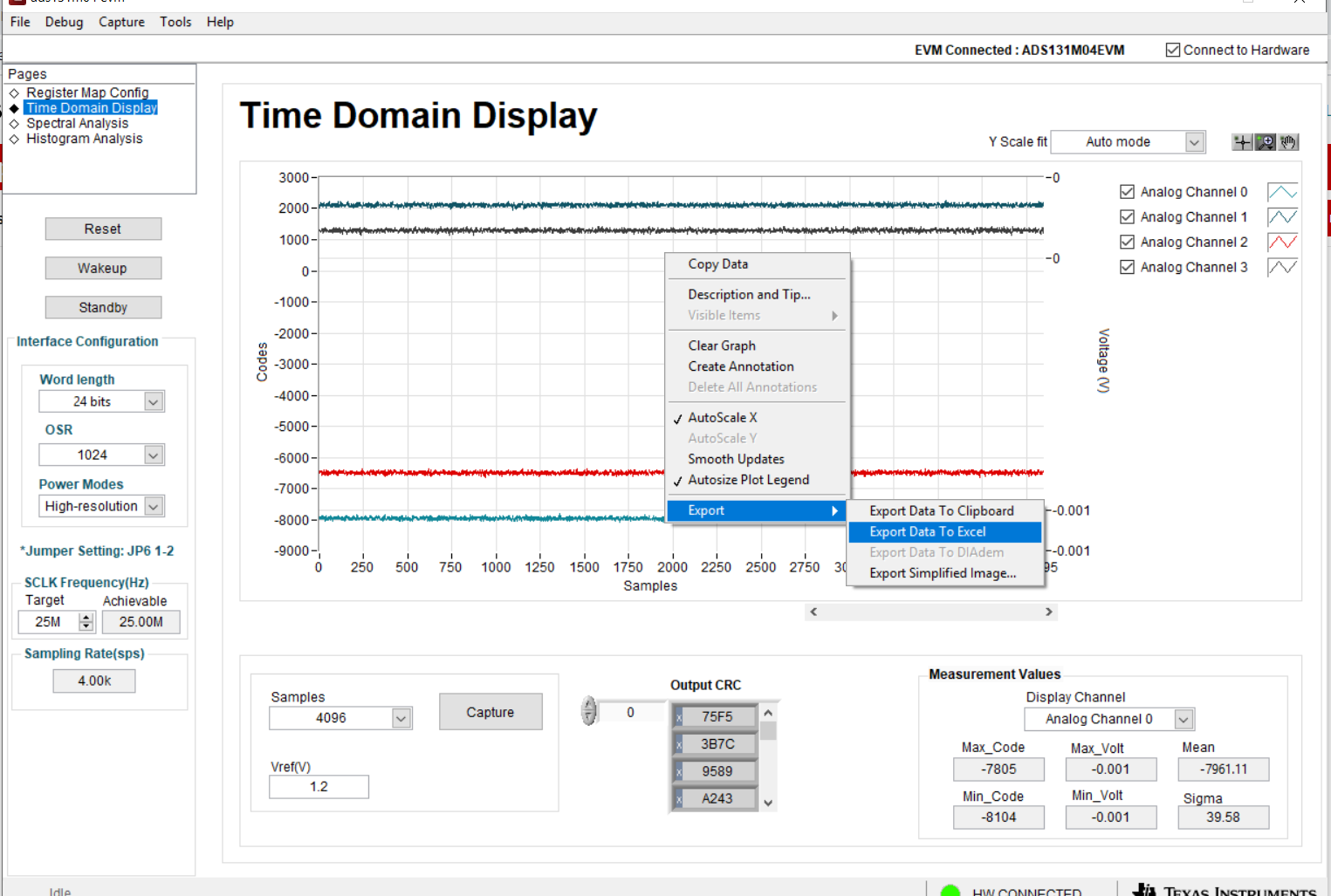Select the crosshair cursor tool above graph
Viewport: 1331px width, 896px height.
pos(1242,142)
